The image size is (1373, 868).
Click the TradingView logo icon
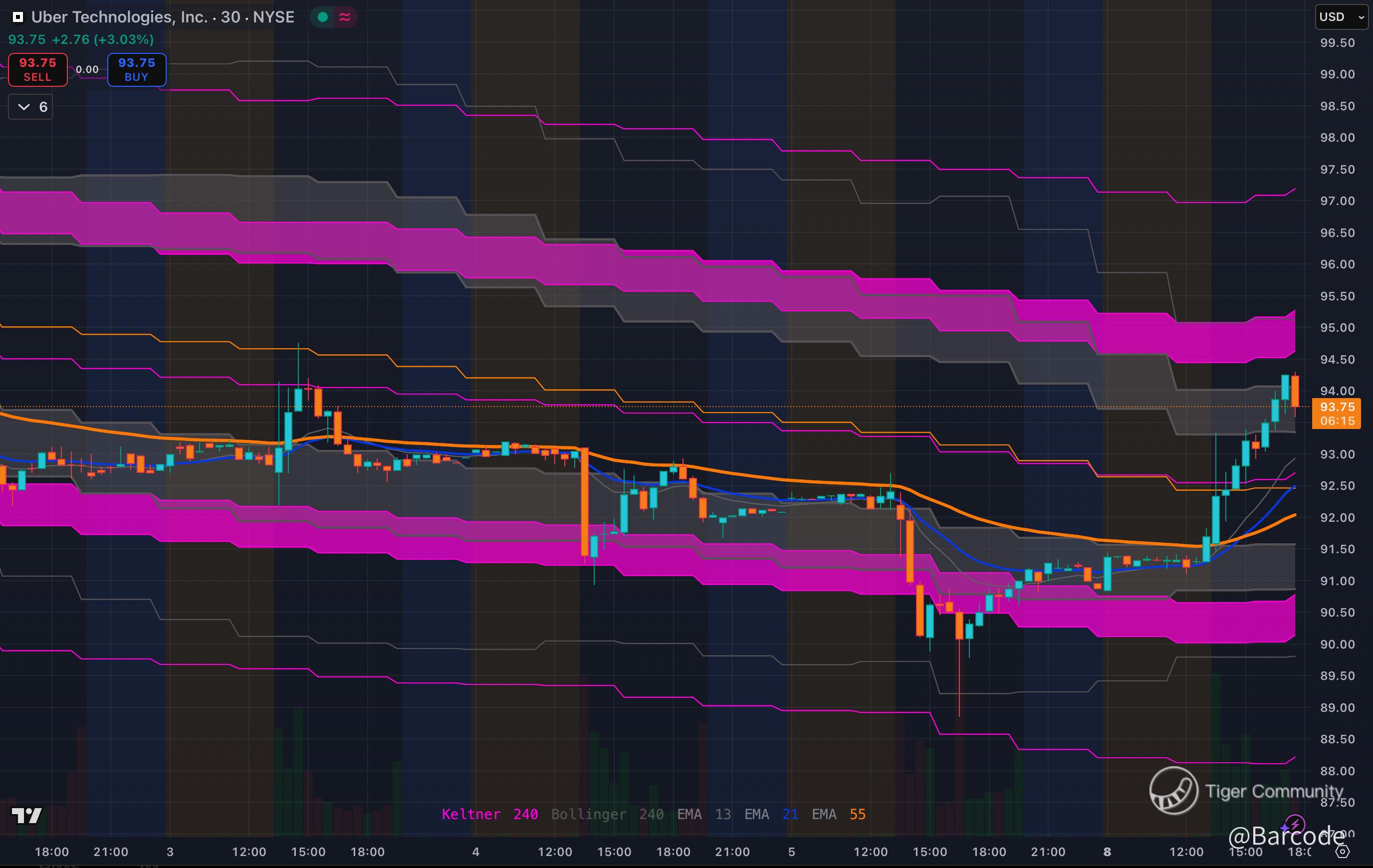tap(27, 816)
